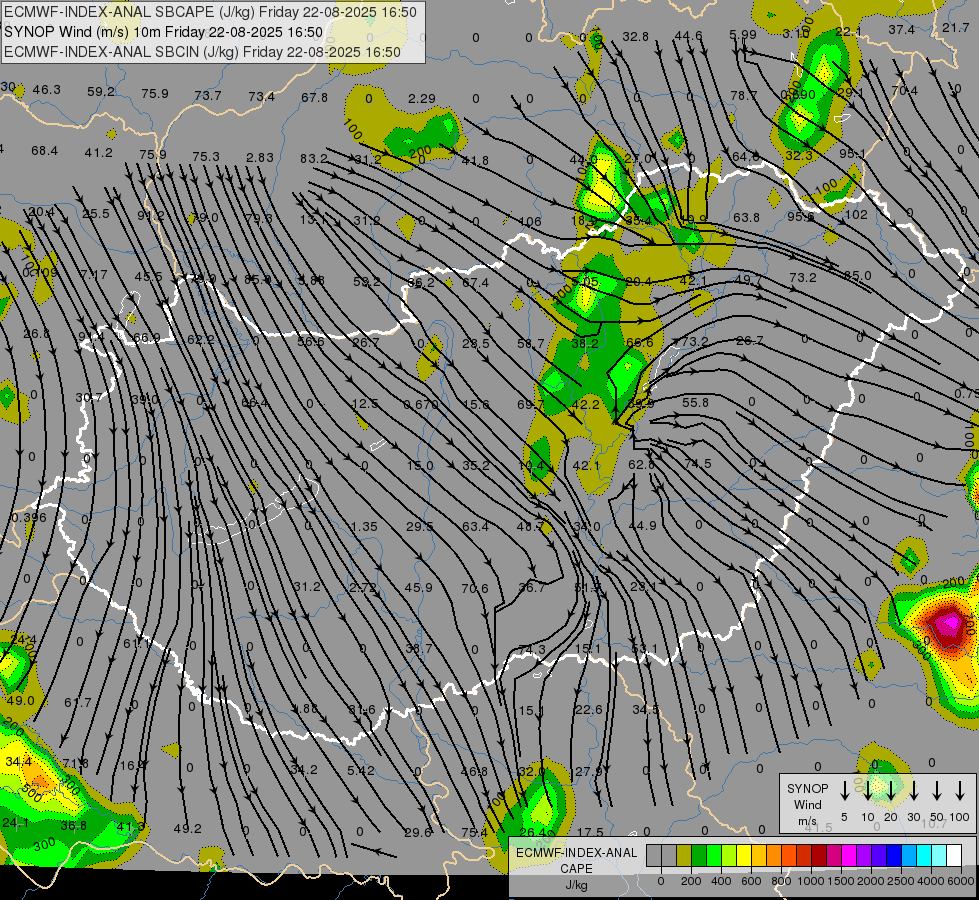Click the '61.7' value on the map

coord(77,703)
